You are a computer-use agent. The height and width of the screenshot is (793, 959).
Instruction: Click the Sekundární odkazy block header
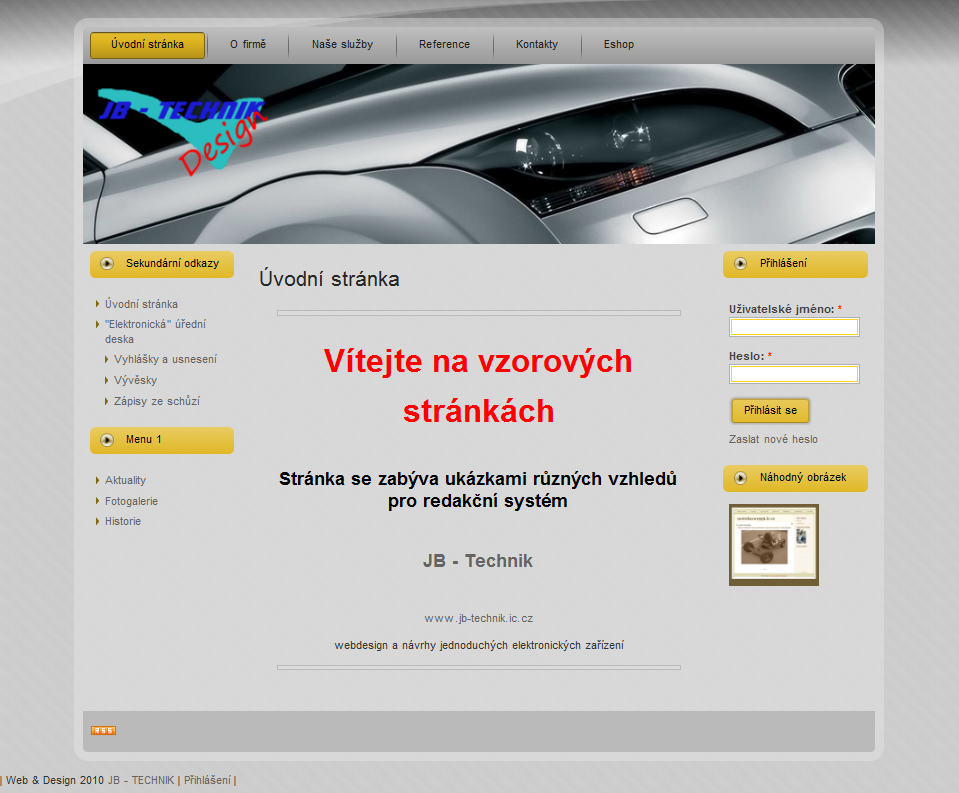click(x=162, y=264)
